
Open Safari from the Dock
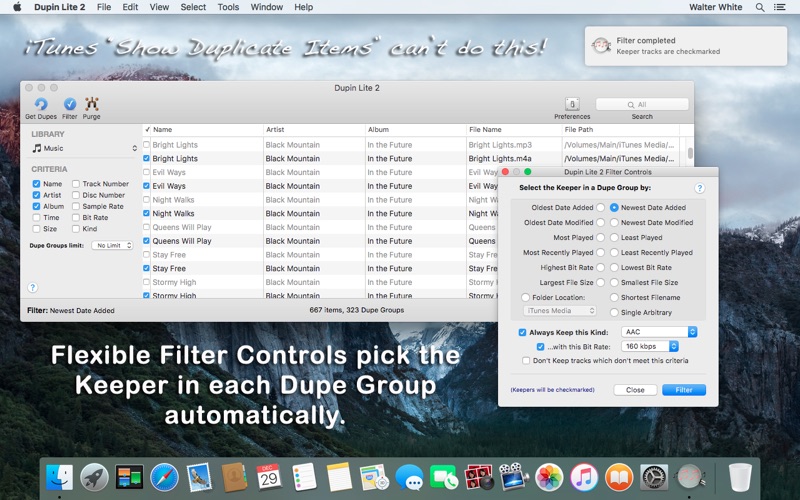[x=164, y=477]
